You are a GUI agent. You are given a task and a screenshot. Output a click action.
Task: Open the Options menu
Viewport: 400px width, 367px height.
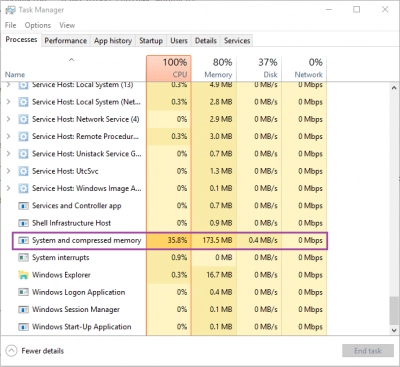(38, 25)
